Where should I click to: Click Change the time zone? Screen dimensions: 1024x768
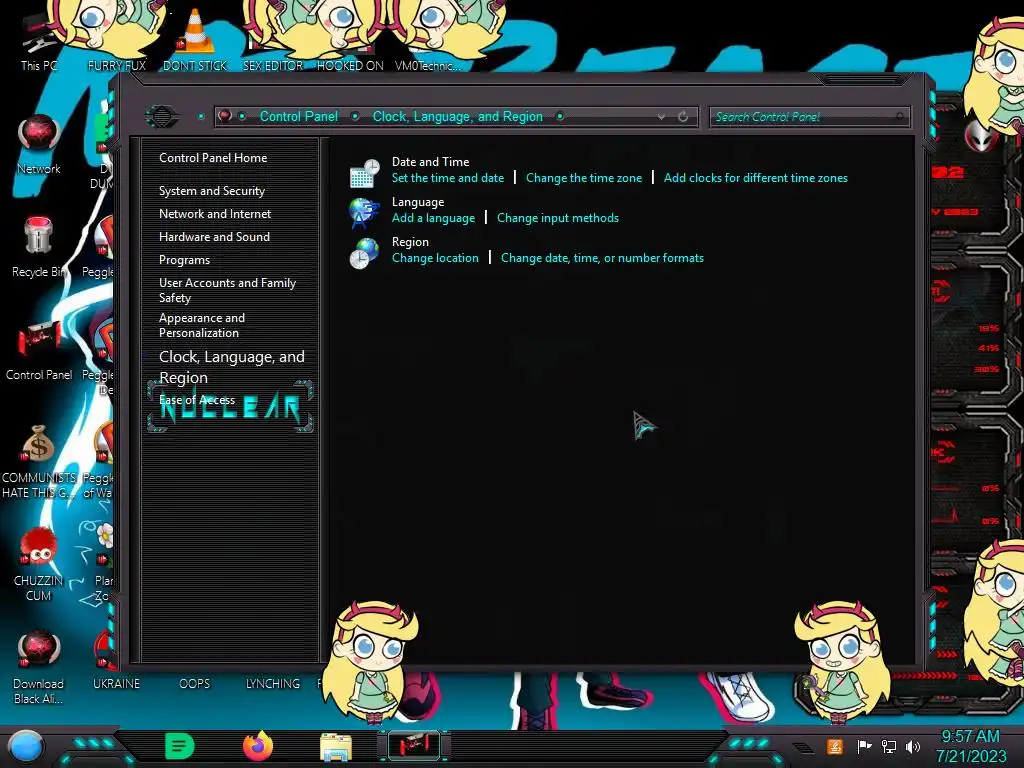click(x=584, y=178)
